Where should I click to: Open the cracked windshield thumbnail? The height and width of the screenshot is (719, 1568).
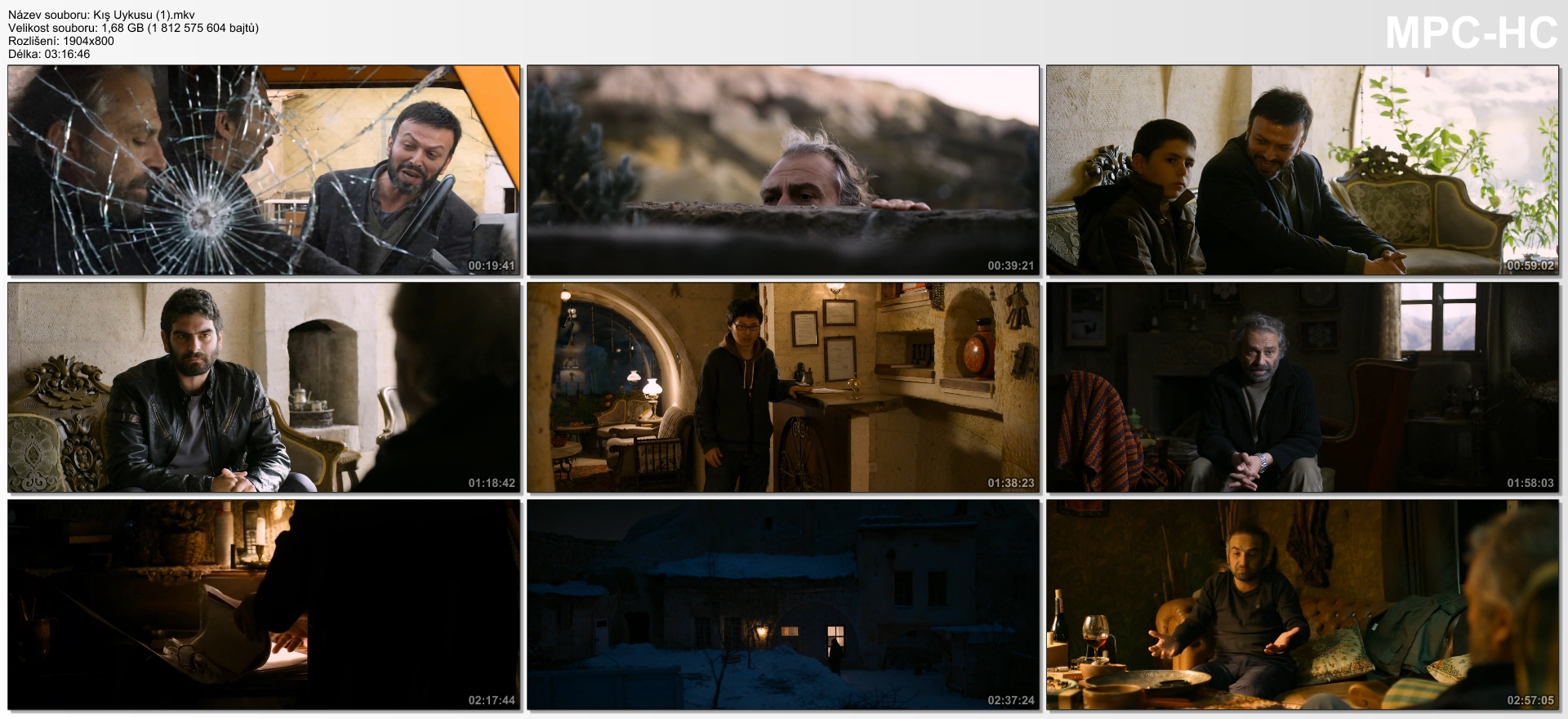point(264,170)
